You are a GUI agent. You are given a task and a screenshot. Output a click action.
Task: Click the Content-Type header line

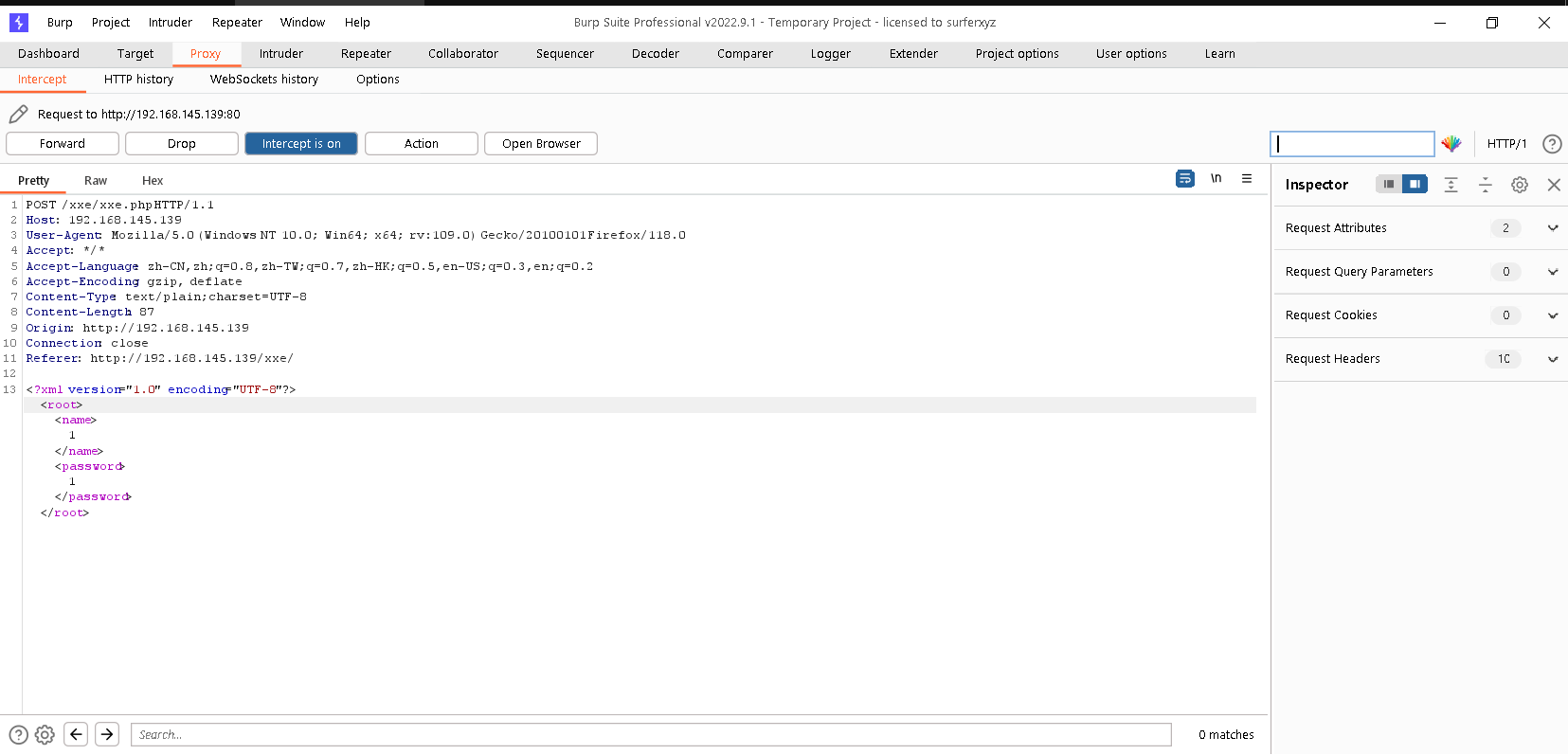[167, 297]
